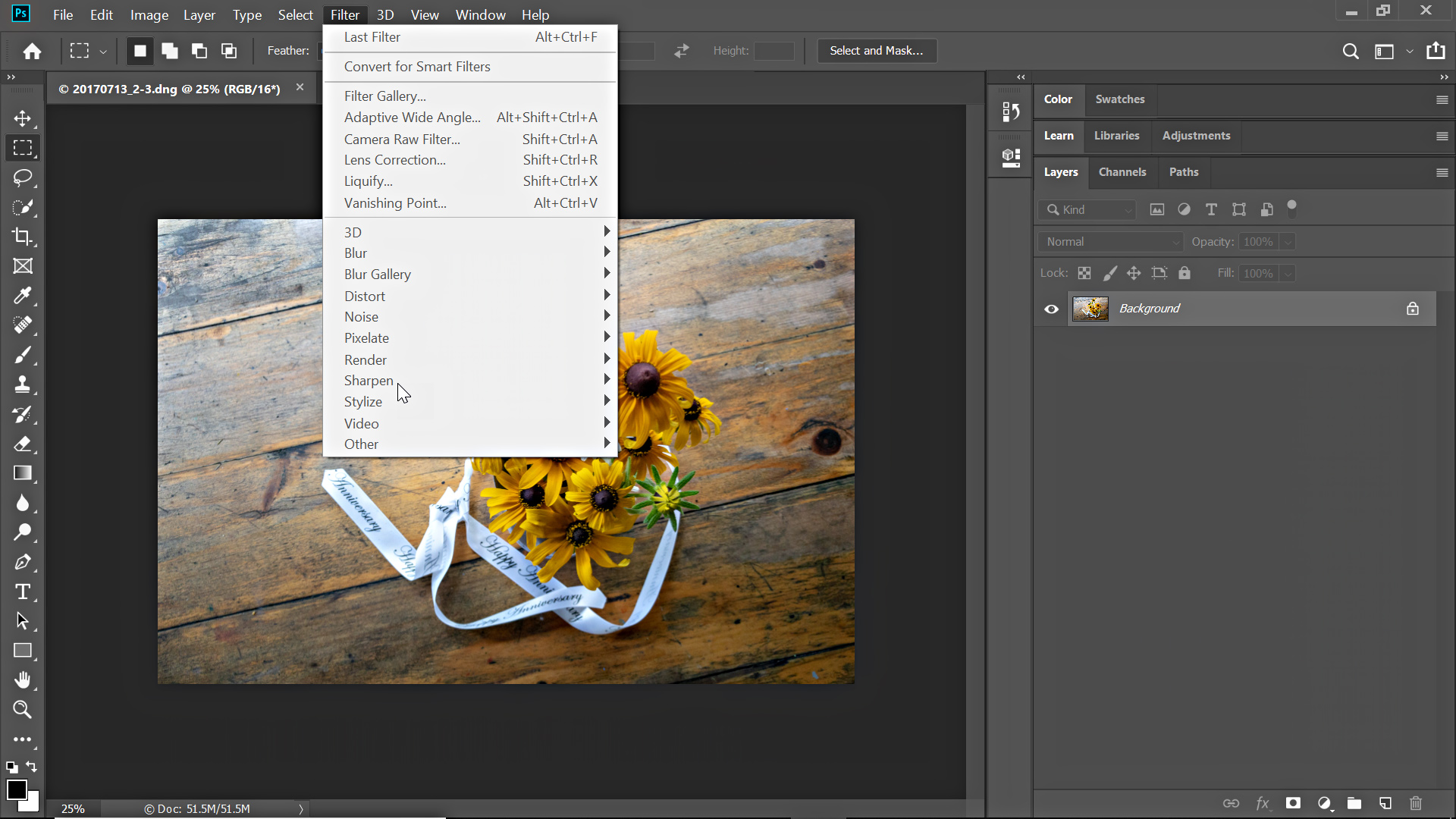
Task: Open the Window menu
Action: [480, 14]
